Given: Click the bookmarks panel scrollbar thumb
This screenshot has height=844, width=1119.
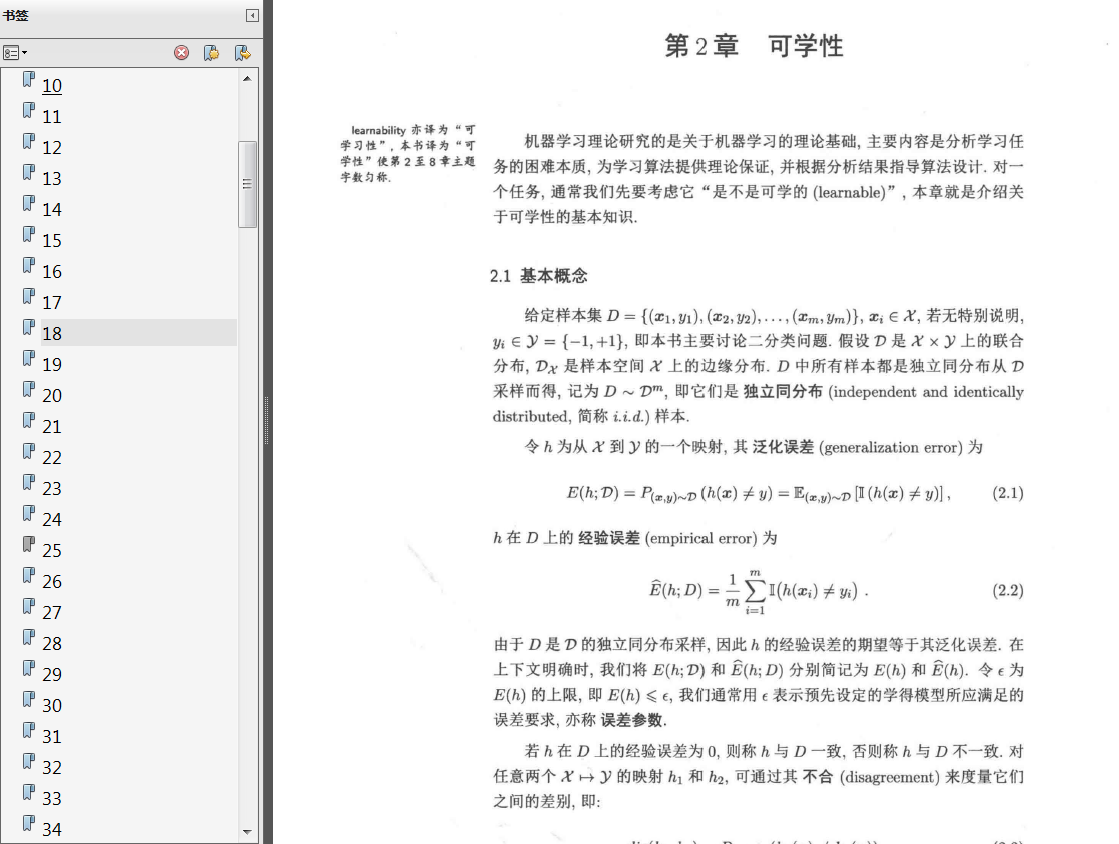Looking at the screenshot, I should pyautogui.click(x=247, y=184).
